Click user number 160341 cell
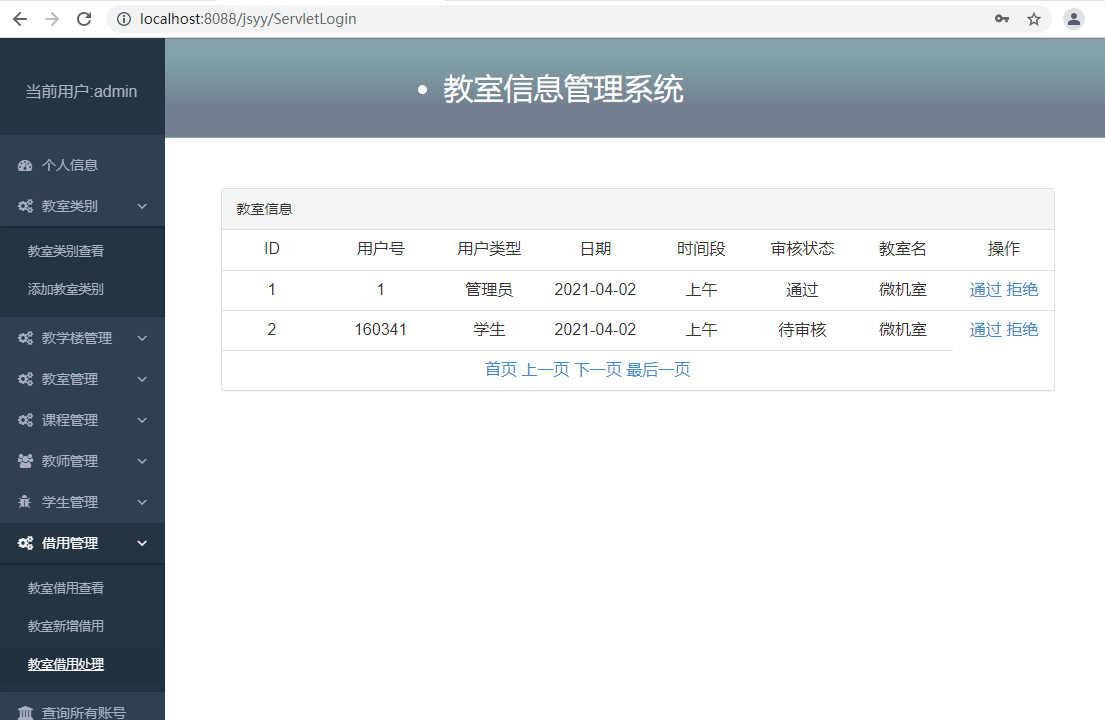This screenshot has width=1105, height=720. tap(381, 330)
